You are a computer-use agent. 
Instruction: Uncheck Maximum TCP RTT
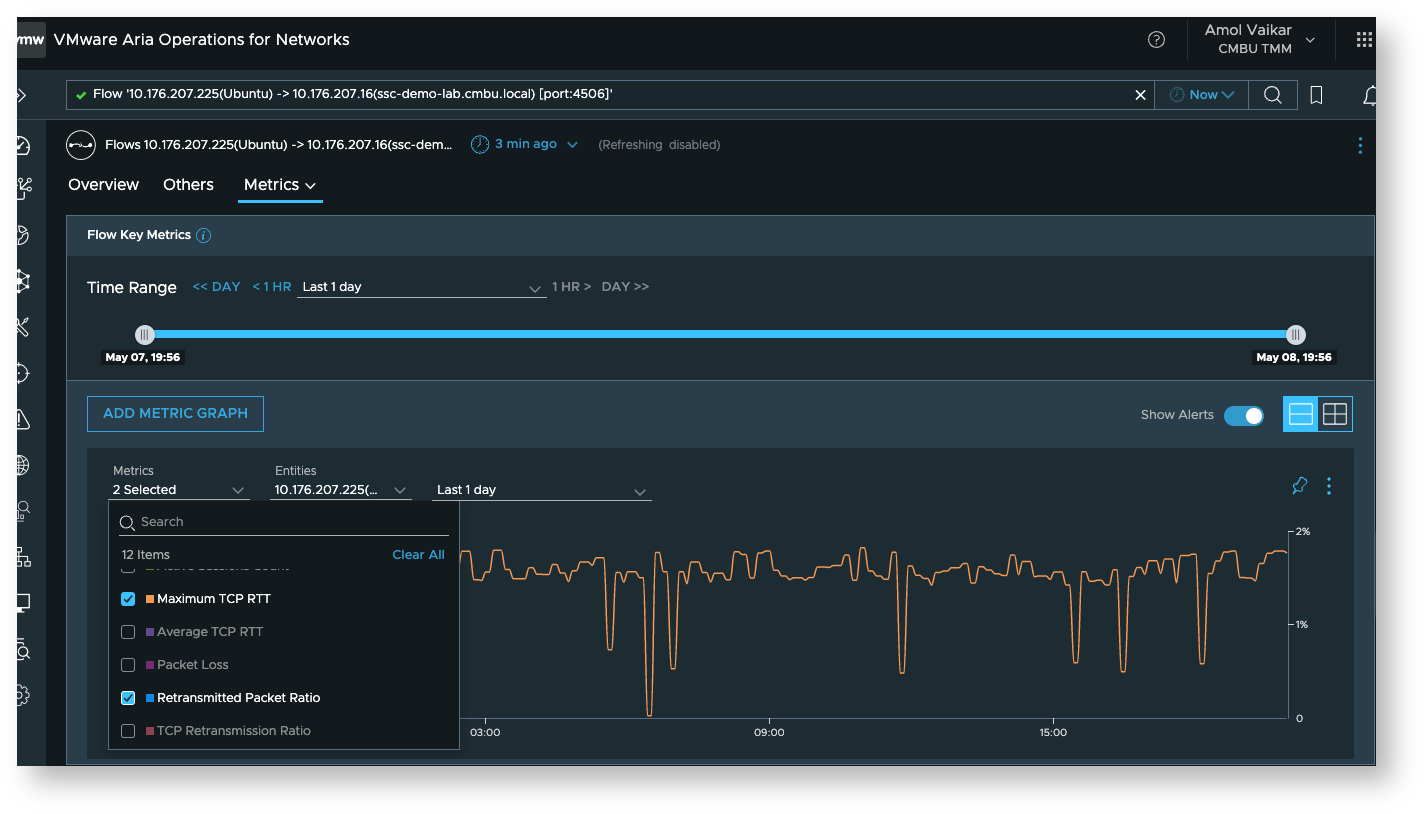(x=128, y=599)
